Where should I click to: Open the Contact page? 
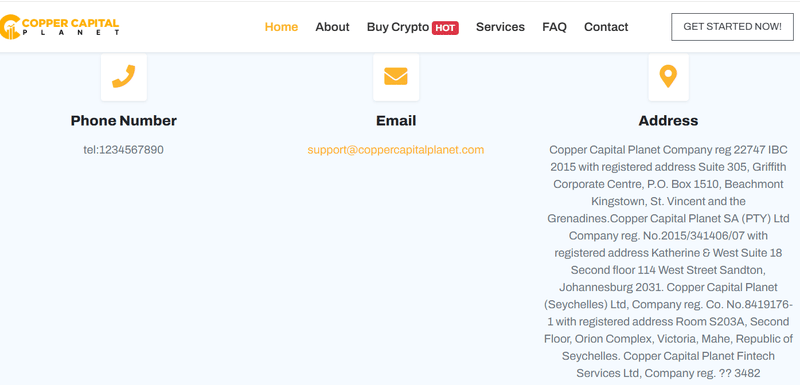[x=606, y=27]
